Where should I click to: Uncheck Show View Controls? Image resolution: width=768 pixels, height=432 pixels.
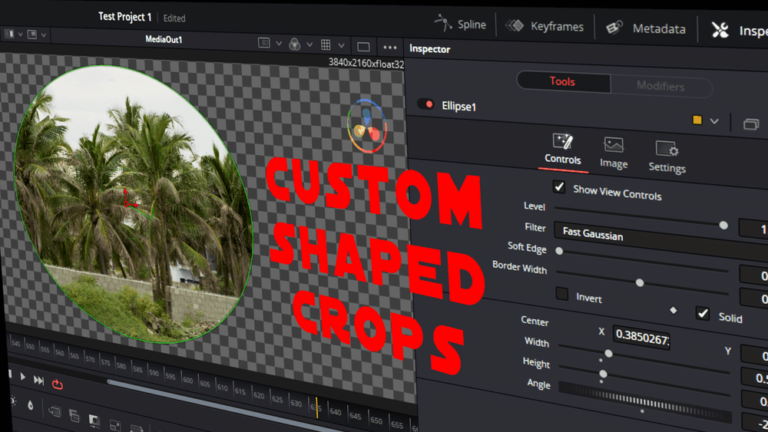[x=559, y=187]
